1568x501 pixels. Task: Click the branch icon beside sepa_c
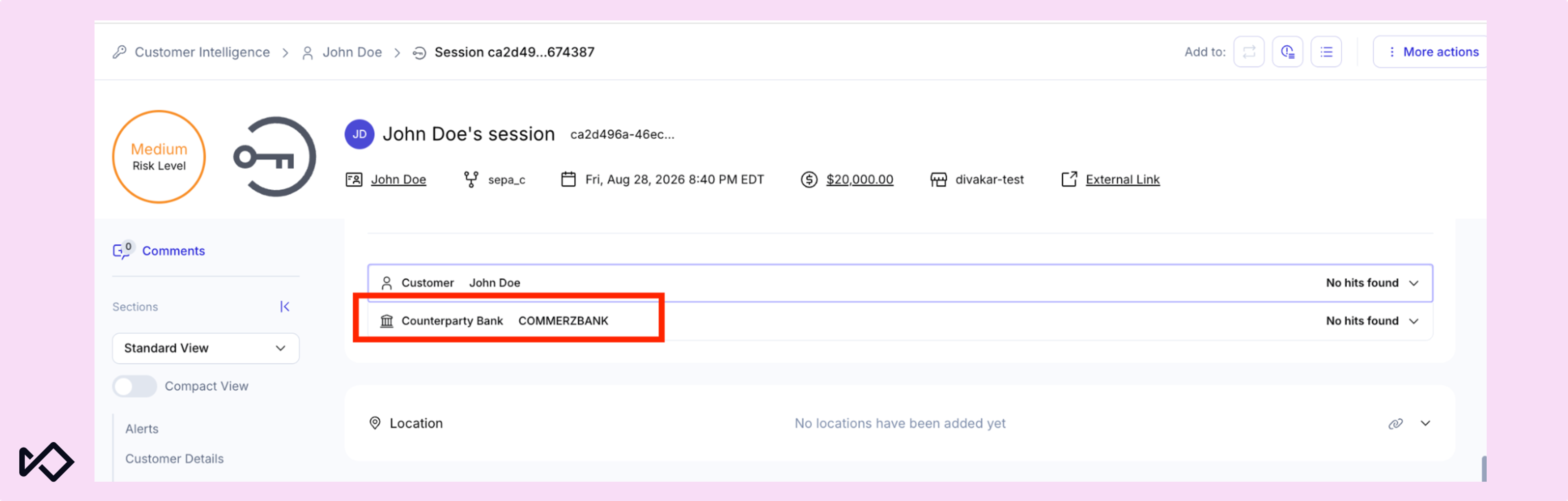pos(470,180)
